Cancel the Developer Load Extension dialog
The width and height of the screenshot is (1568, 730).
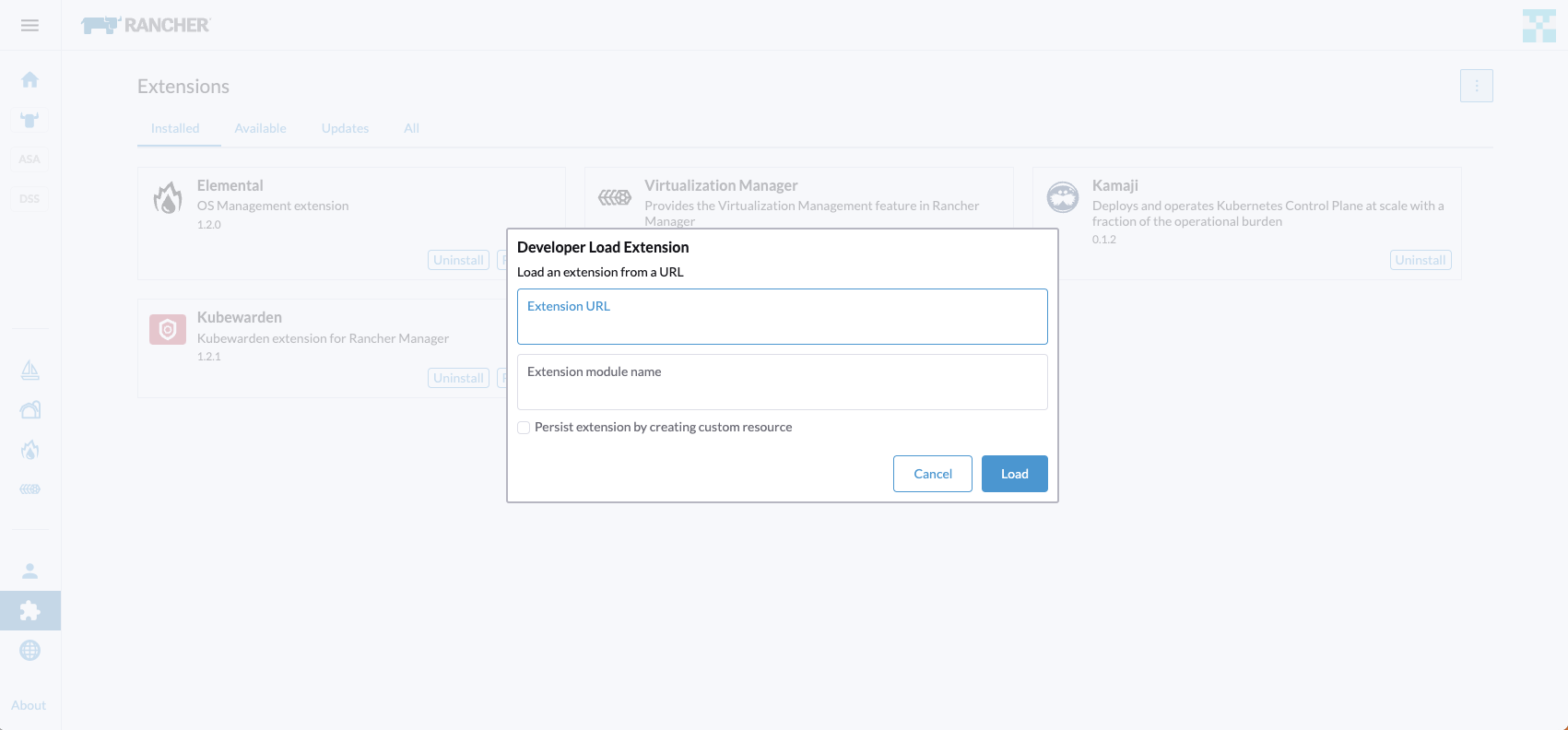[932, 474]
